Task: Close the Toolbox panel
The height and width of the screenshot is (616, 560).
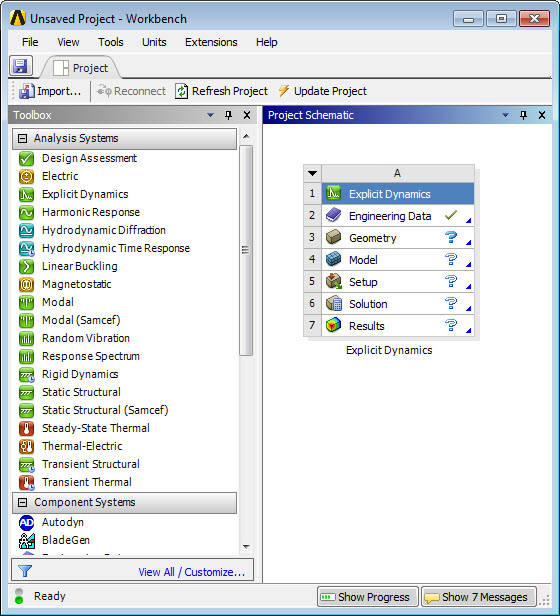Action: pos(247,115)
